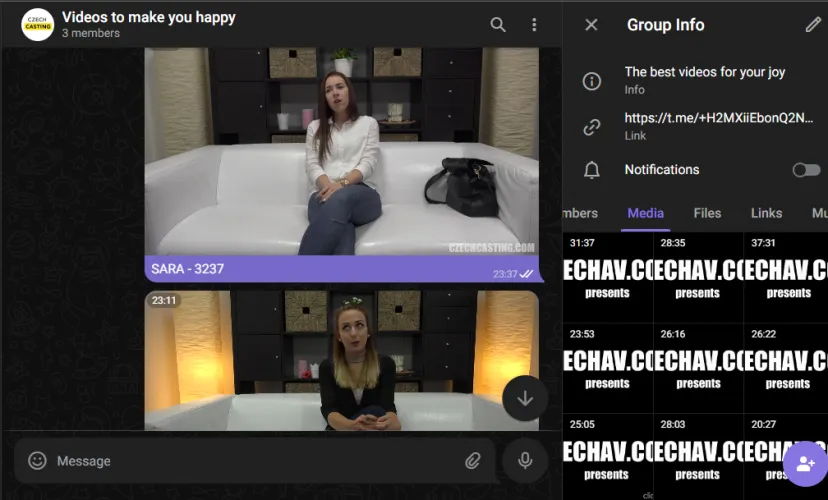The image size is (828, 500).
Task: Click the link chain icon
Action: 591,127
